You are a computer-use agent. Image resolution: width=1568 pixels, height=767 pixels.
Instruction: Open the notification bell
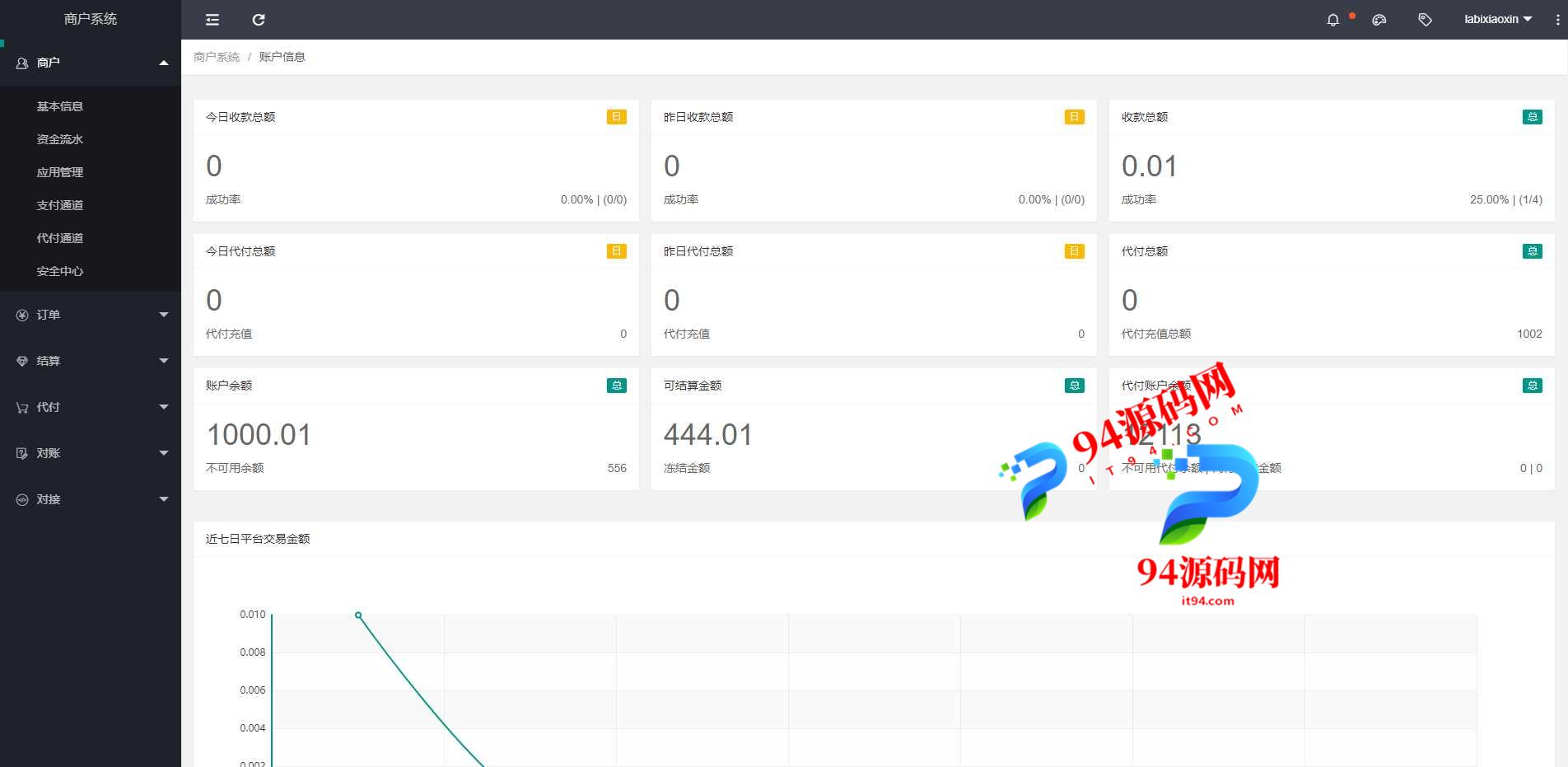1333,20
